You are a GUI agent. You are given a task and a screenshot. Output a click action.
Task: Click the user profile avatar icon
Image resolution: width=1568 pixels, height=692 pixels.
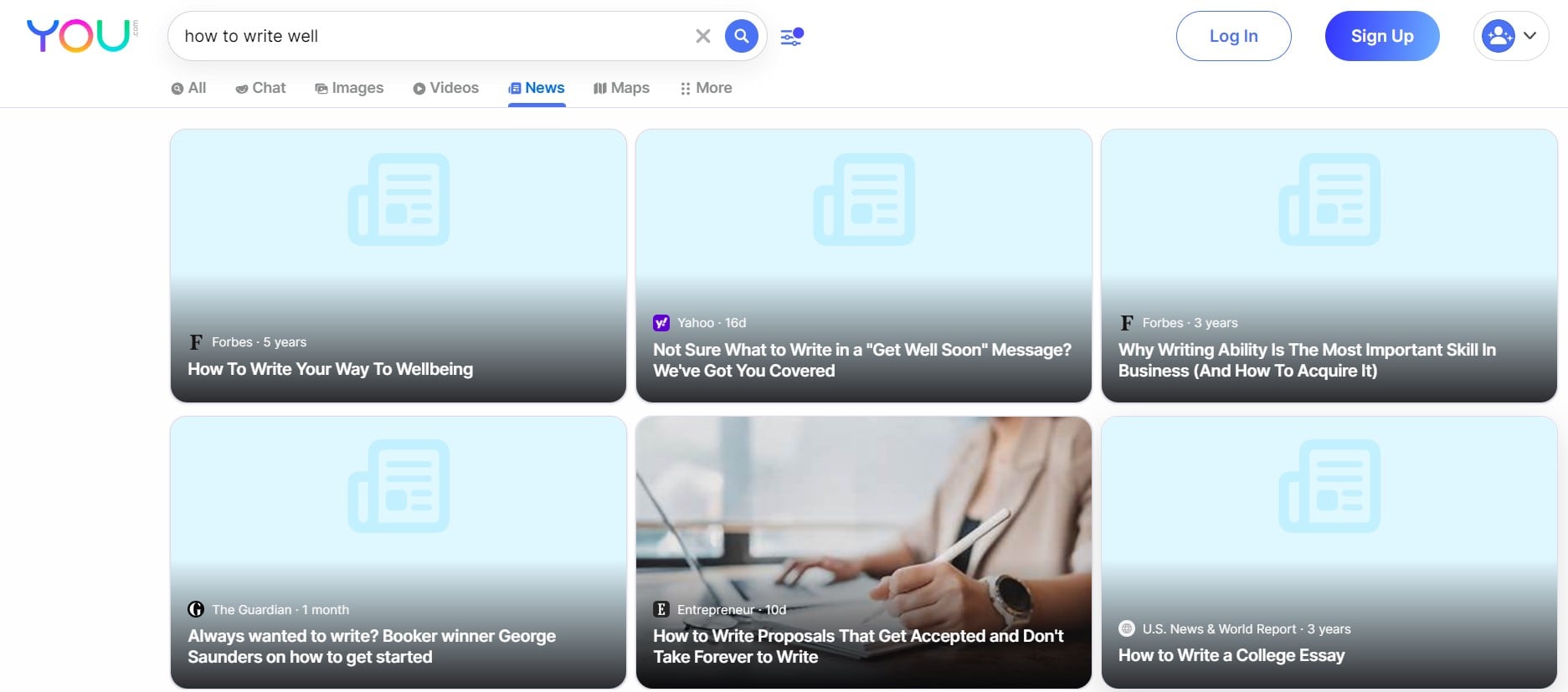pyautogui.click(x=1498, y=36)
